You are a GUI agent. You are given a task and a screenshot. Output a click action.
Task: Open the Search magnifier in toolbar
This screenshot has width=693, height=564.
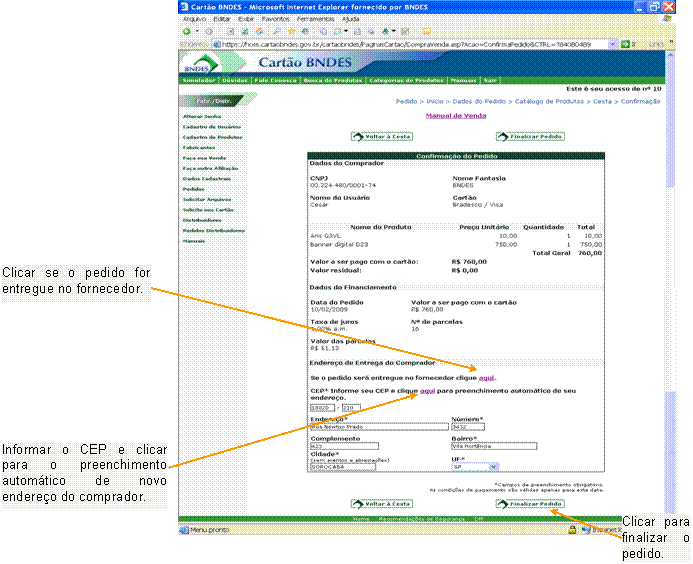point(277,31)
